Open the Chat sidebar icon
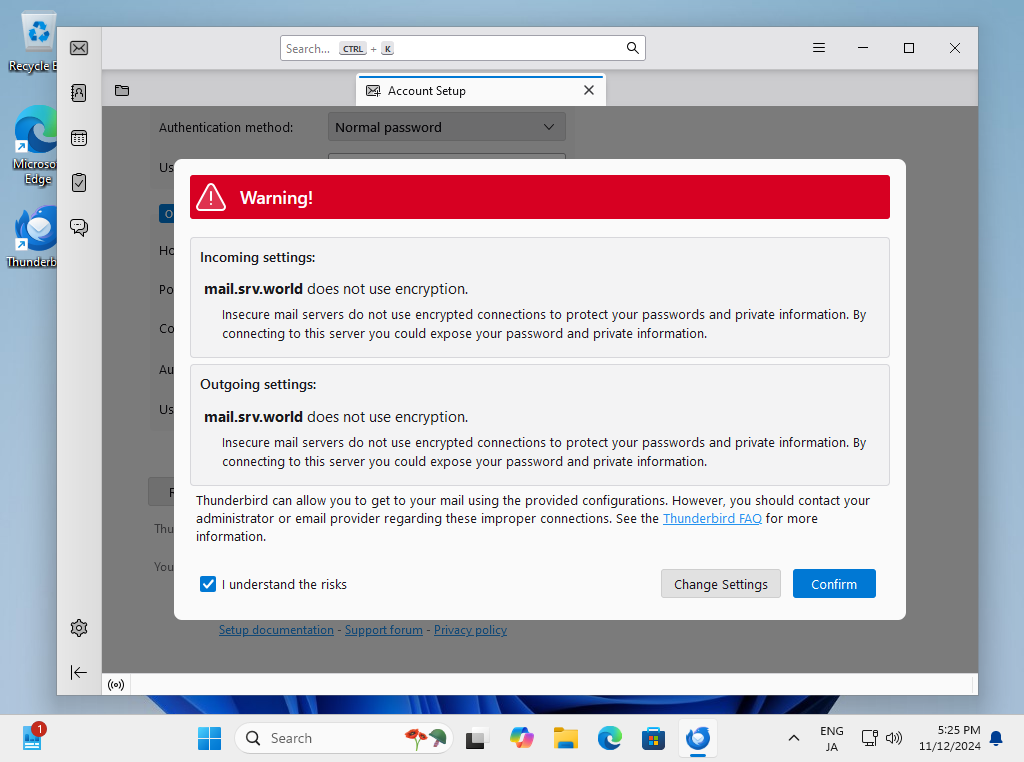The width and height of the screenshot is (1024, 762). (x=79, y=227)
